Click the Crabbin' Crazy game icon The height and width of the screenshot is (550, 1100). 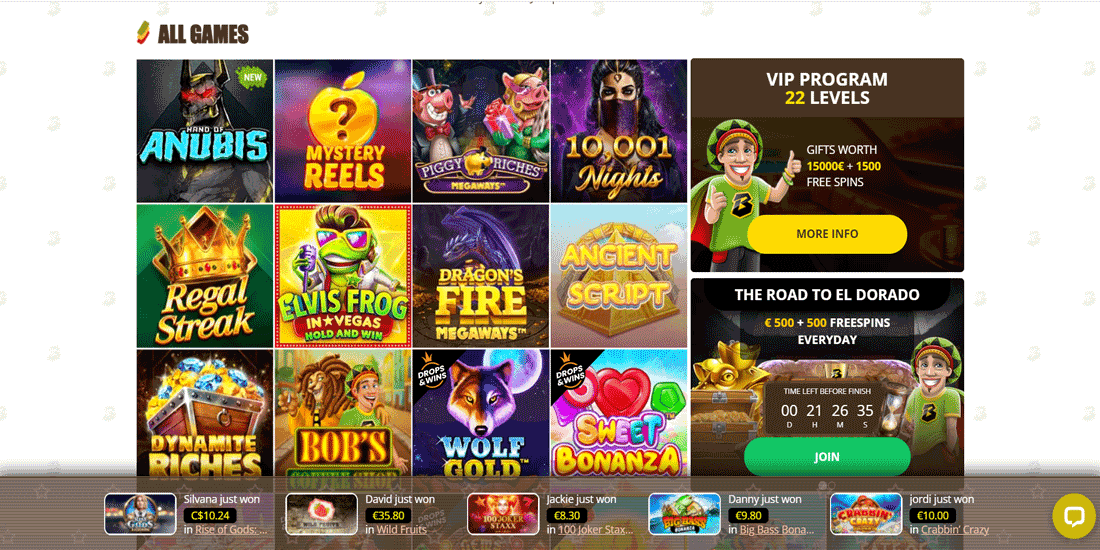[866, 514]
